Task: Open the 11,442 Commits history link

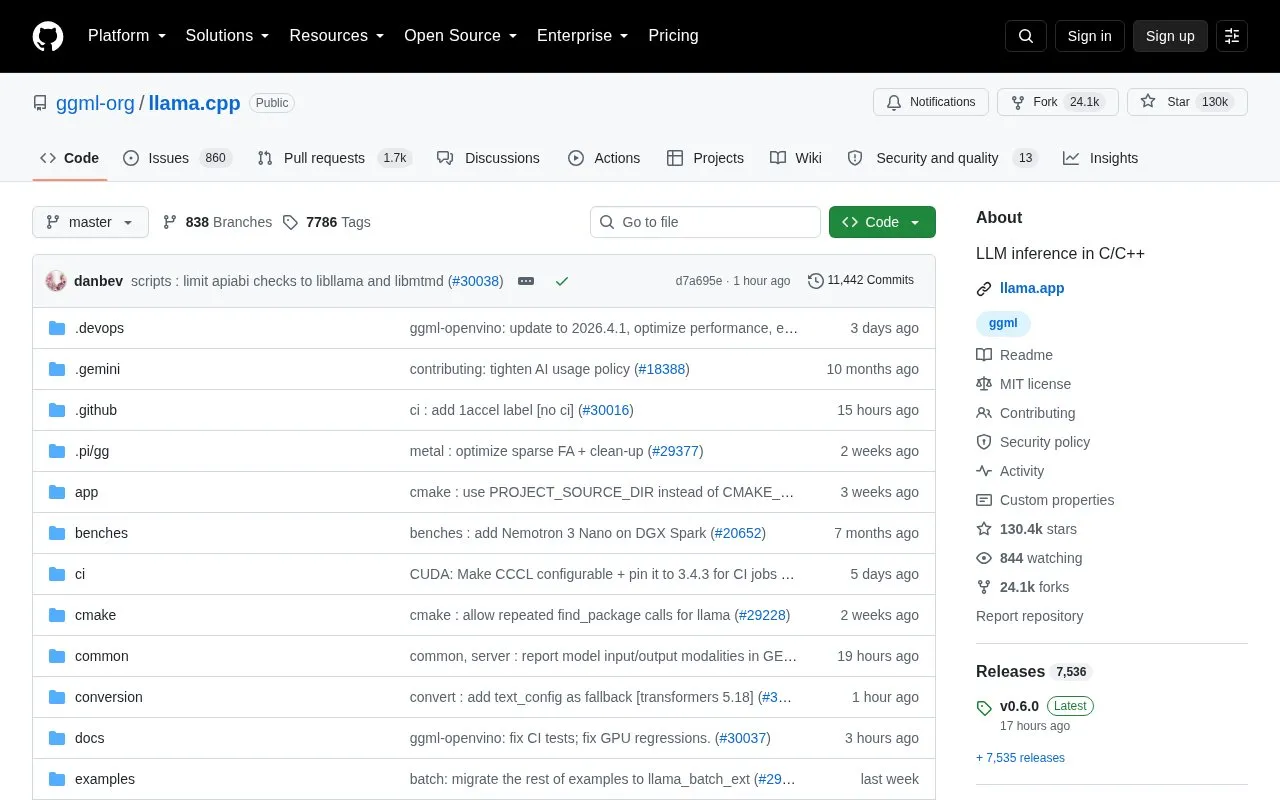Action: point(861,281)
